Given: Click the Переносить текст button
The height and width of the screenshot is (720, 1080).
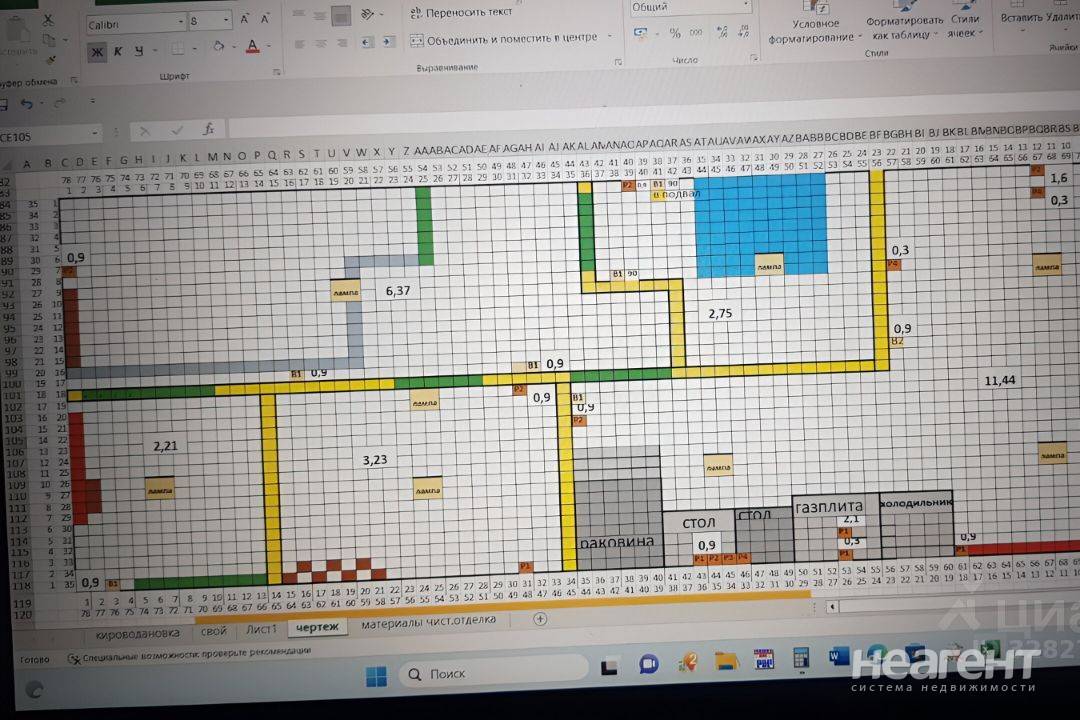Looking at the screenshot, I should click(462, 12).
